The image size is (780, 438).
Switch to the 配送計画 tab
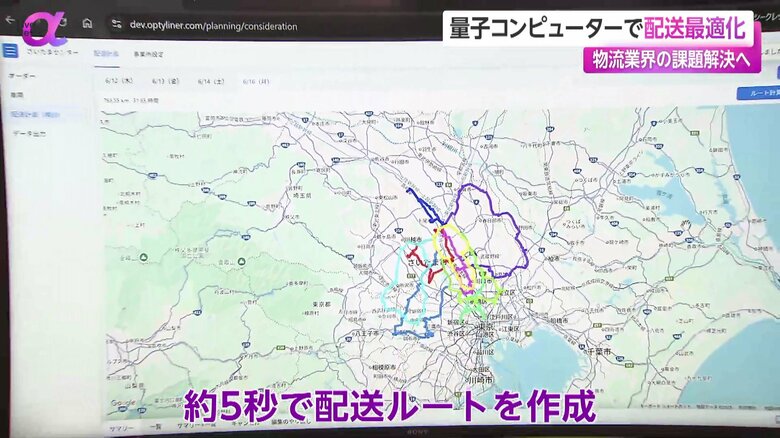(x=106, y=53)
